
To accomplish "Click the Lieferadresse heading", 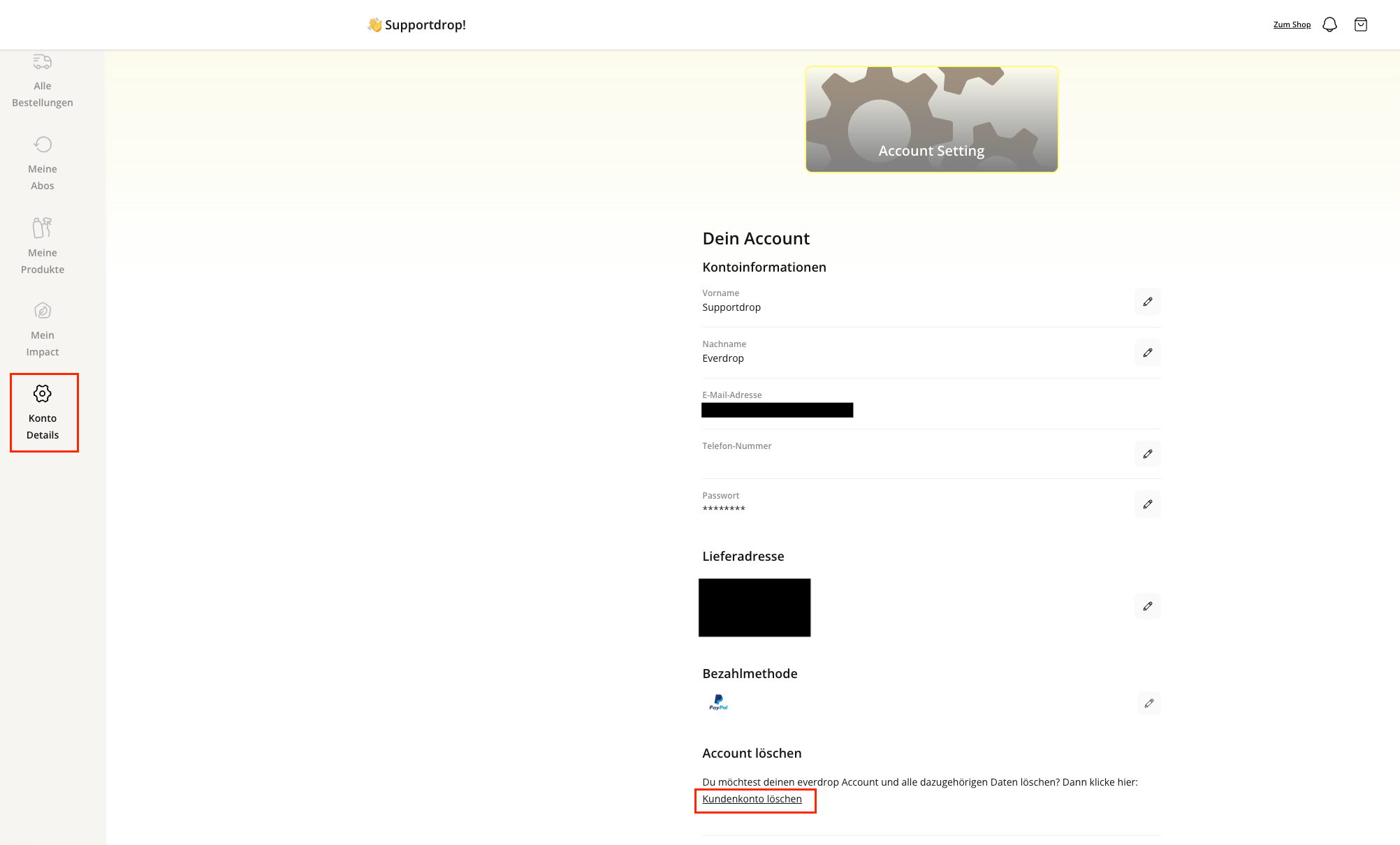I will point(743,557).
